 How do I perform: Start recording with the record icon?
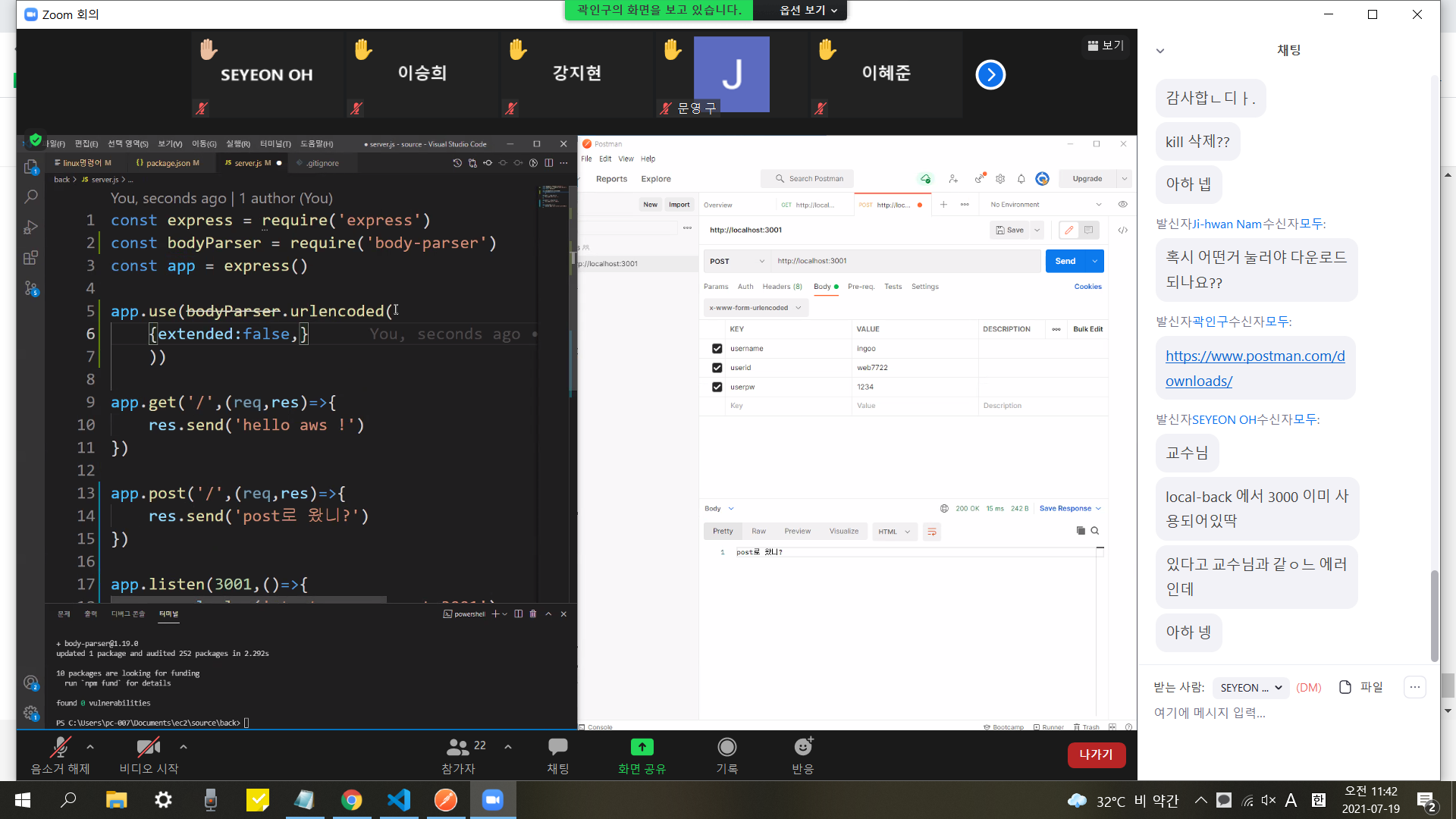click(726, 748)
